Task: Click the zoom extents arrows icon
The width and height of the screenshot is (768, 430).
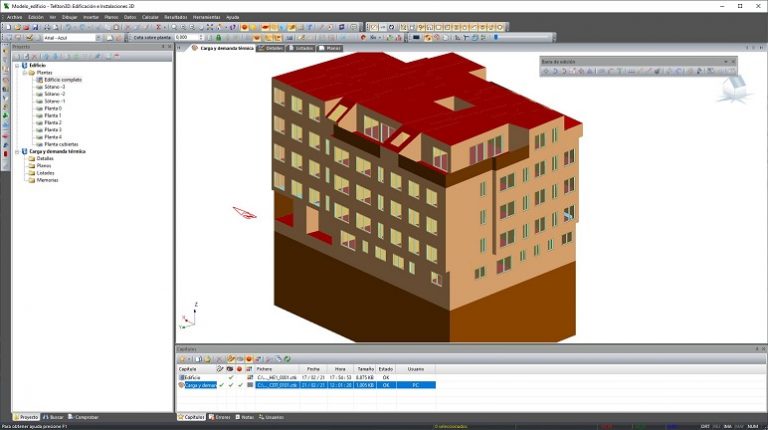Action: [x=210, y=27]
